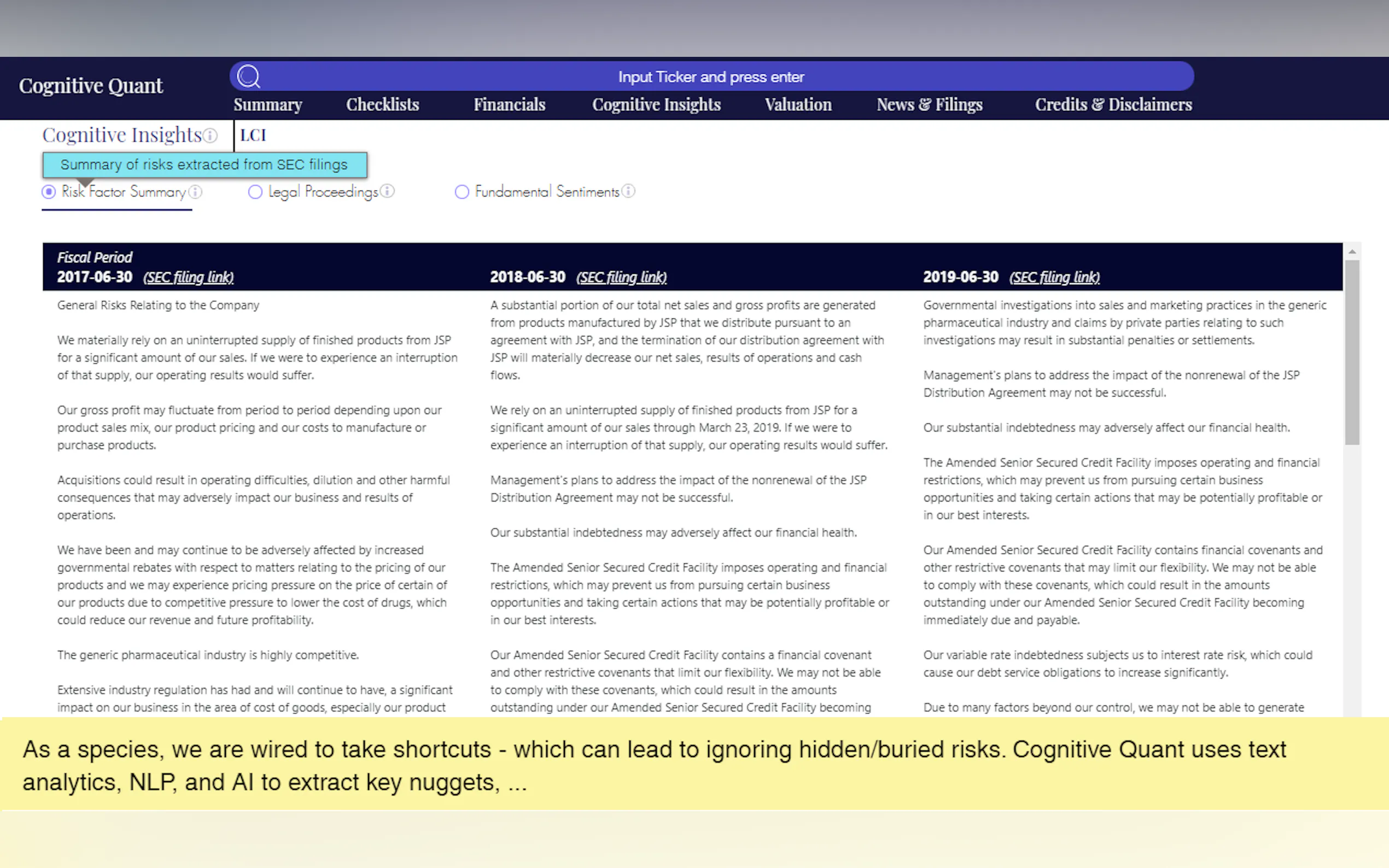Open News & Filings tab
This screenshot has height=868, width=1389.
click(x=929, y=104)
